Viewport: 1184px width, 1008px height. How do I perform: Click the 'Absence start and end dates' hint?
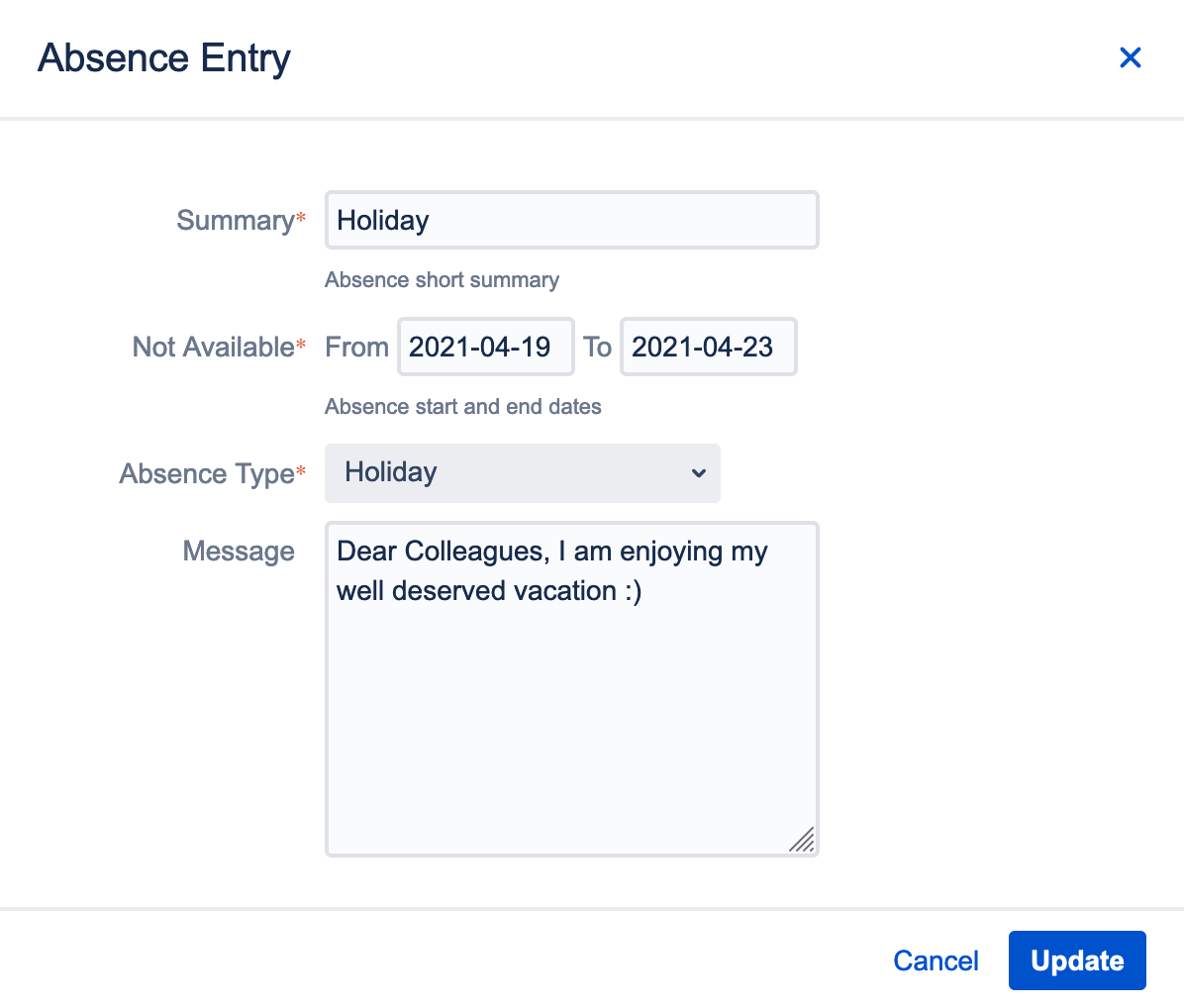point(462,407)
